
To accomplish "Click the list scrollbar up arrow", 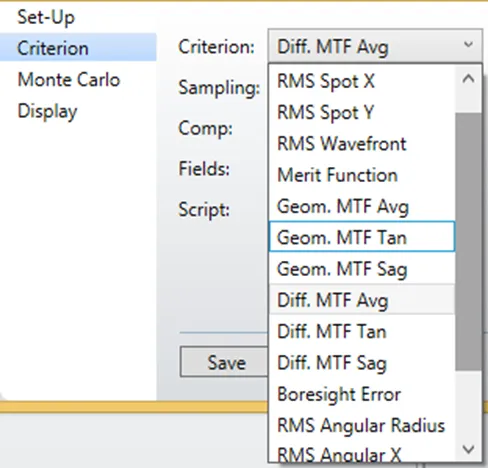I will click(x=468, y=79).
